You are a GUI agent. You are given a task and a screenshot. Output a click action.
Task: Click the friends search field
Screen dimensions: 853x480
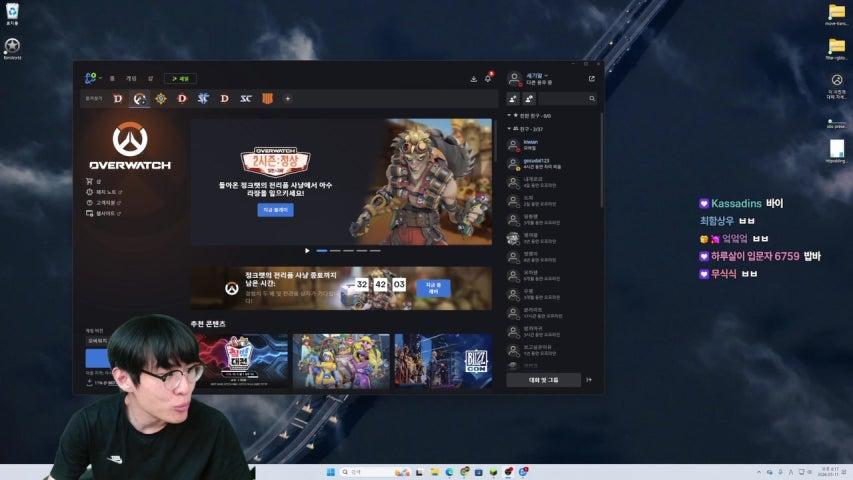coord(568,99)
